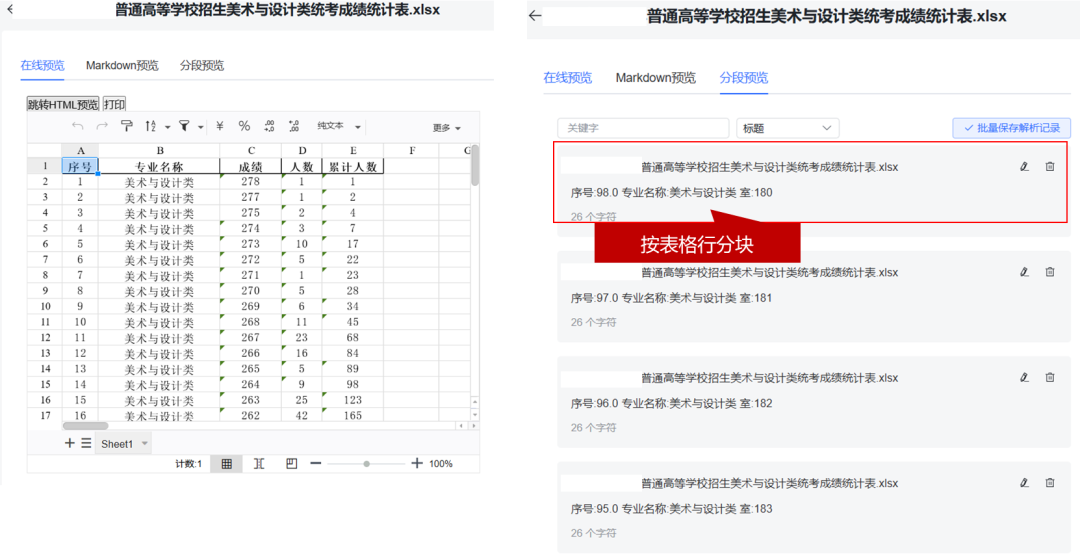Screen dimensions: 1080x556
Task: Delete the second chunk with trash icon
Action: point(1050,272)
